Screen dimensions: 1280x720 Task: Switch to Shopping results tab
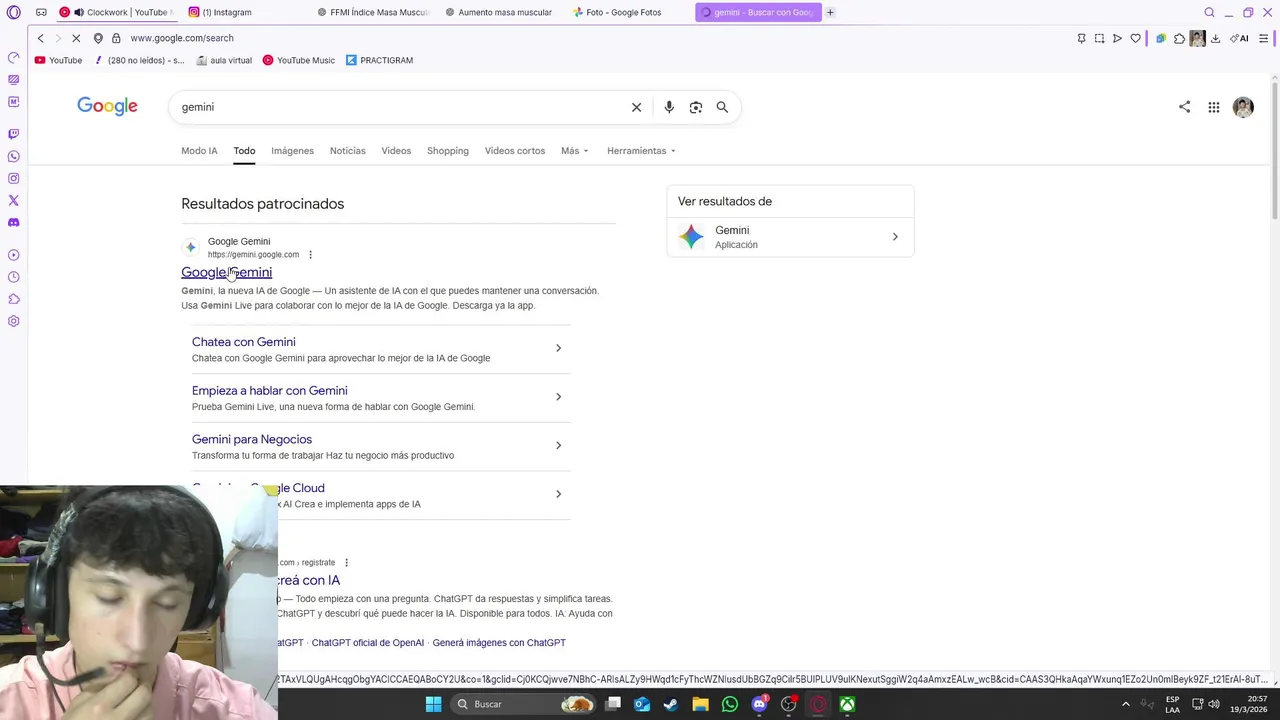pyautogui.click(x=448, y=151)
